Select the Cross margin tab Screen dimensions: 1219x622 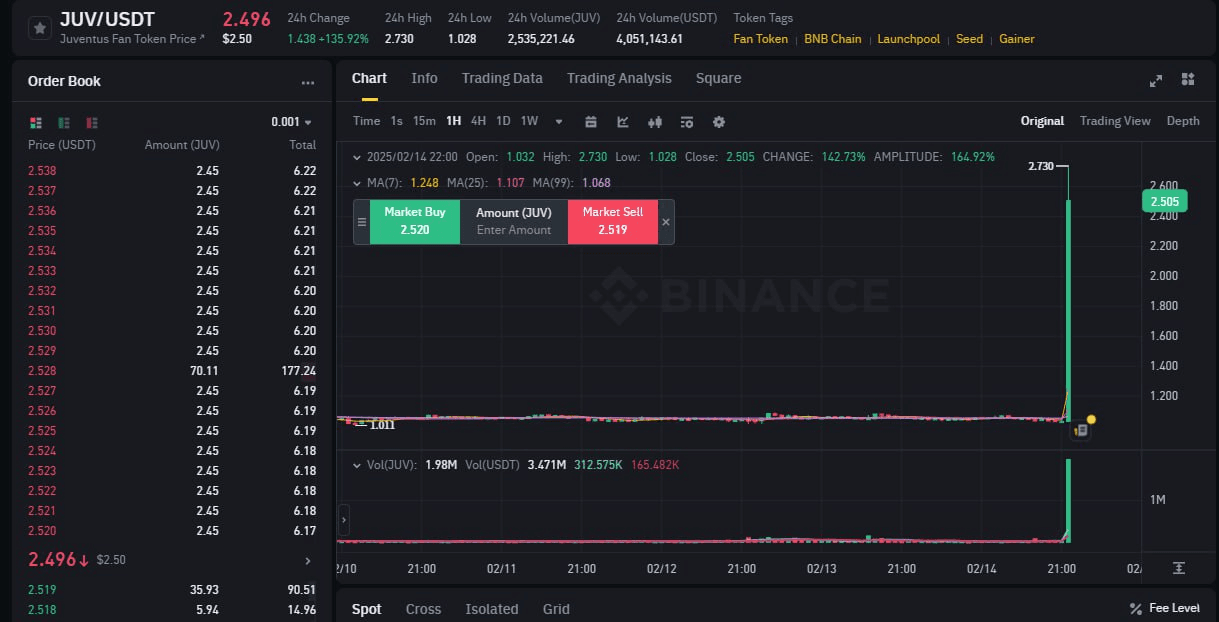click(x=424, y=609)
